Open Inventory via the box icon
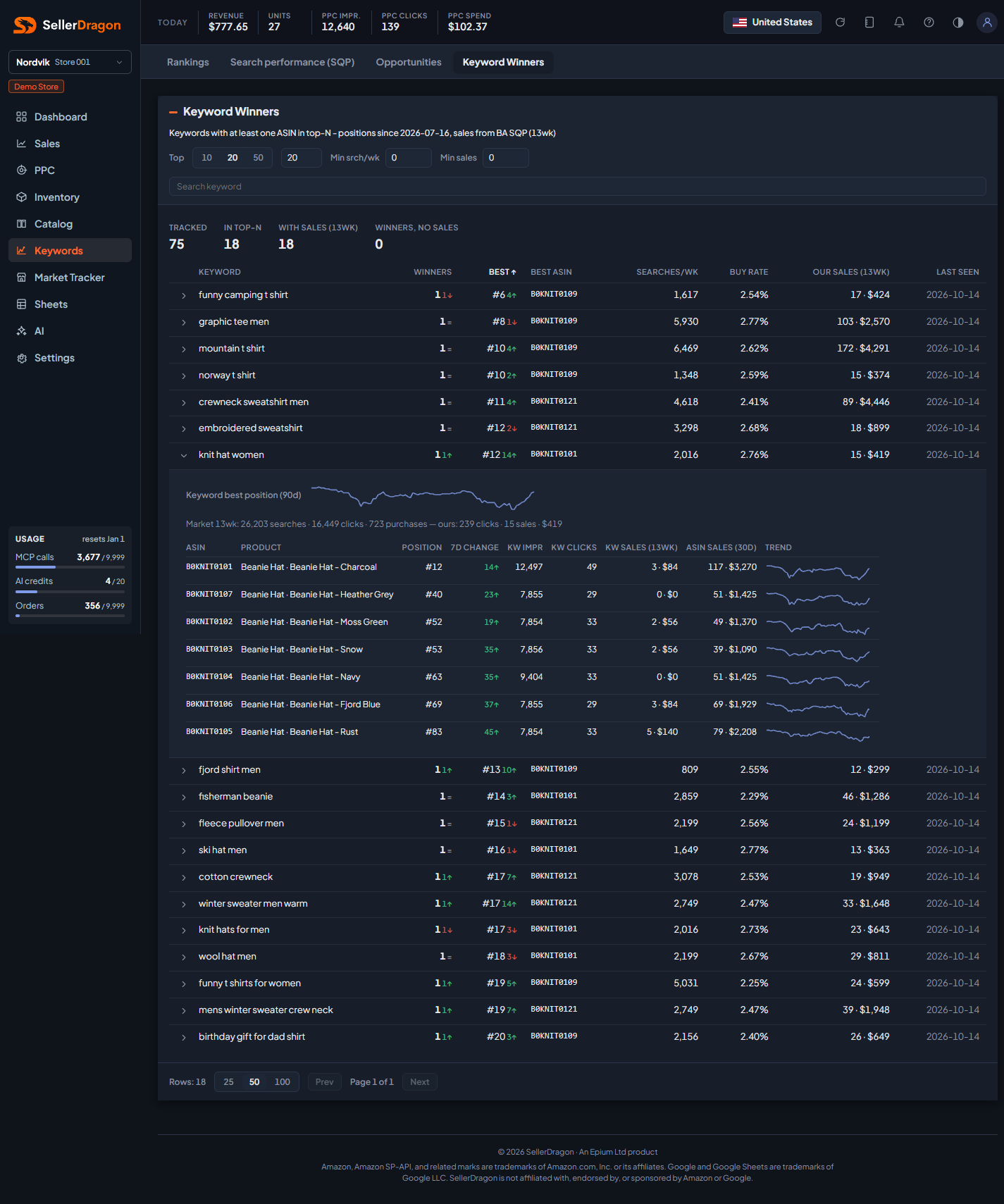The width and height of the screenshot is (1004, 1204). [22, 197]
